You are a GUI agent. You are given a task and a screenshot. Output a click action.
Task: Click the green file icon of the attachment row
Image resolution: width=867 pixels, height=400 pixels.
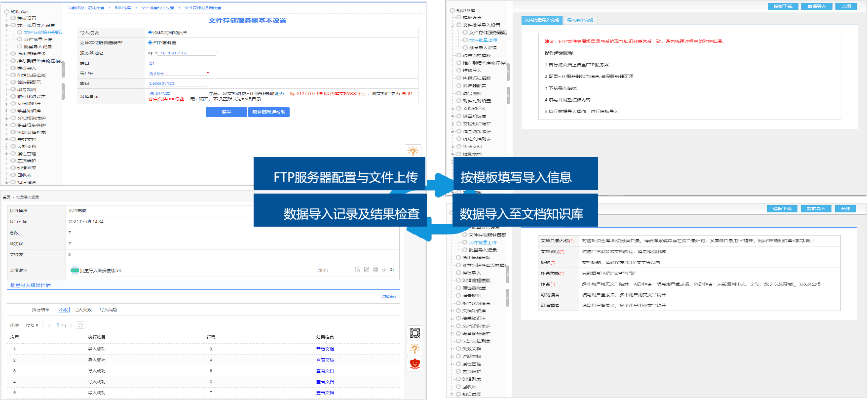pyautogui.click(x=75, y=270)
